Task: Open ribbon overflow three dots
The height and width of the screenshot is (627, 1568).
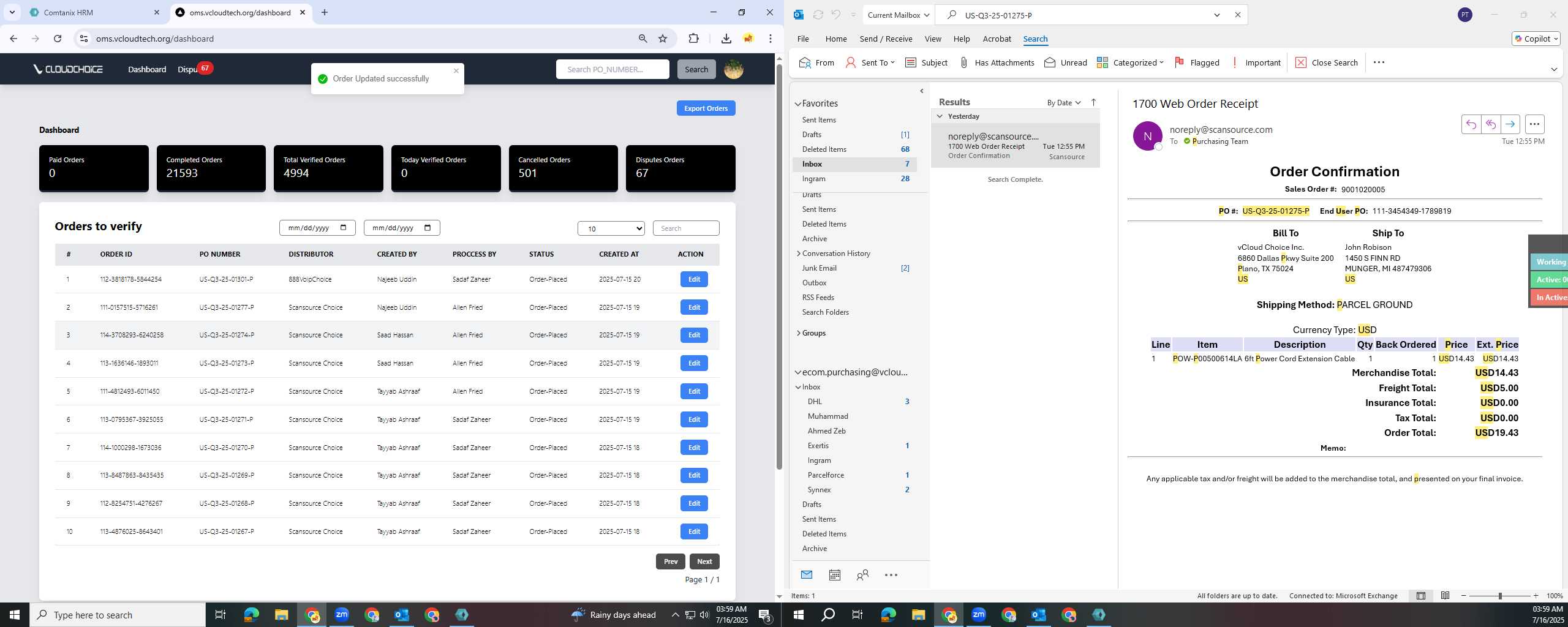Action: tap(1379, 62)
